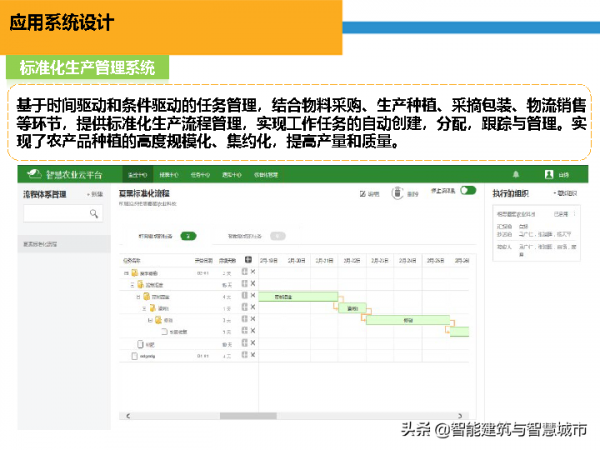Click the X icon in the first Gantt bar's row
Viewport: 600px width, 450px height.
(x=253, y=295)
